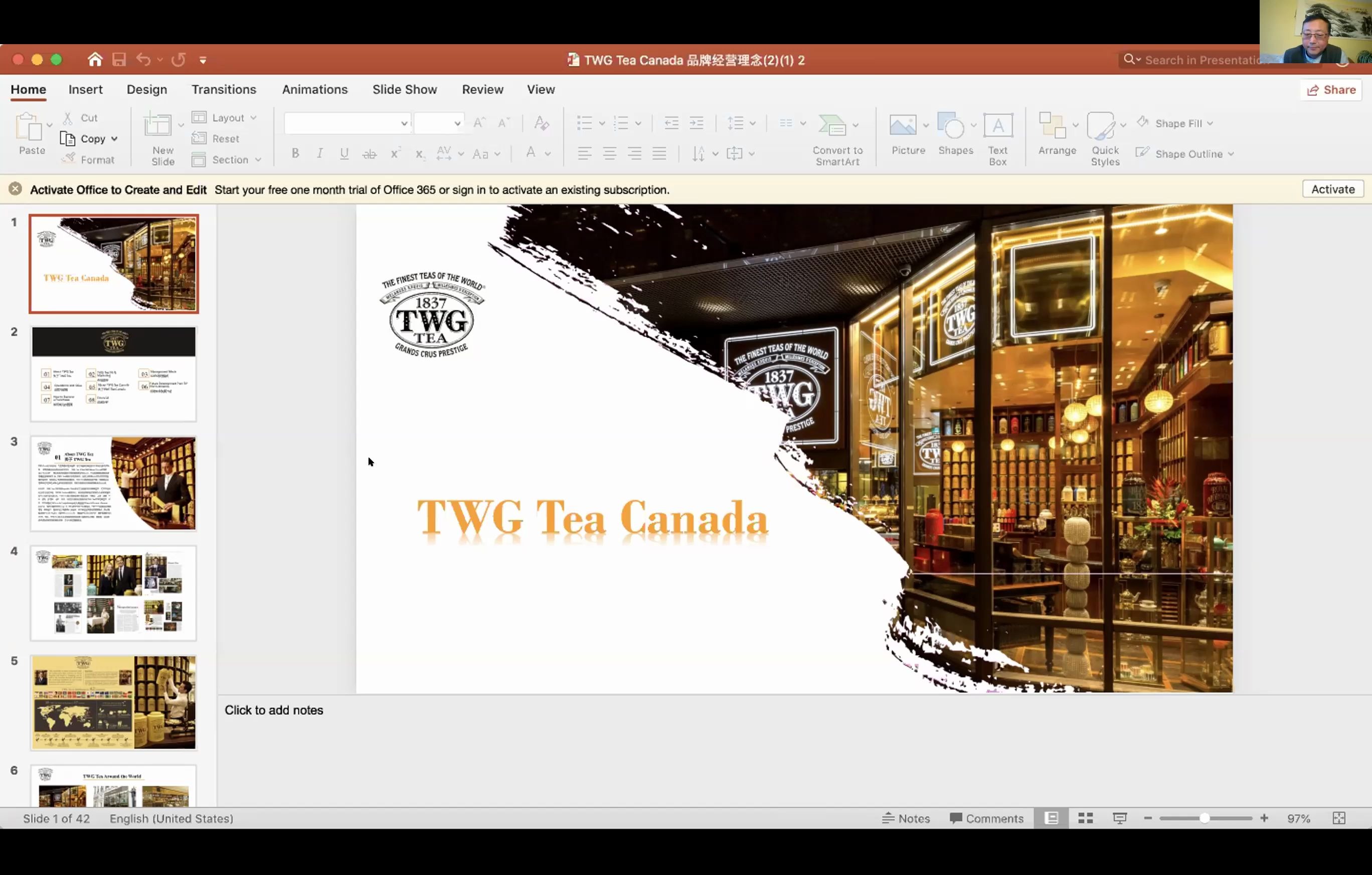The width and height of the screenshot is (1372, 875).
Task: Open the Customize Quick Access Toolbar arrow
Action: click(x=203, y=60)
